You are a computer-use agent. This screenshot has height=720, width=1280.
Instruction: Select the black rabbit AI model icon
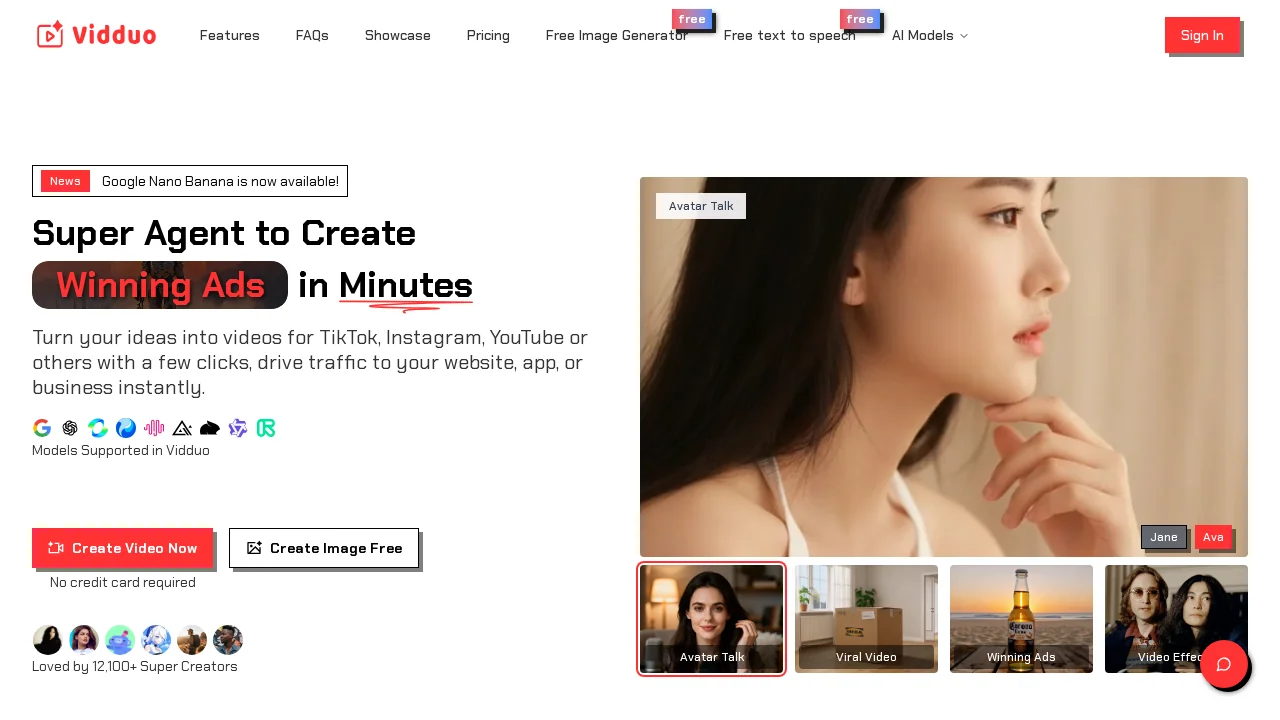(x=210, y=428)
